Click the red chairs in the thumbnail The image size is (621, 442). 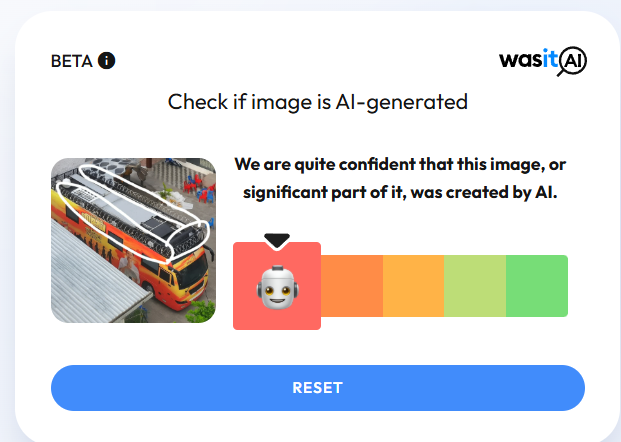click(200, 189)
